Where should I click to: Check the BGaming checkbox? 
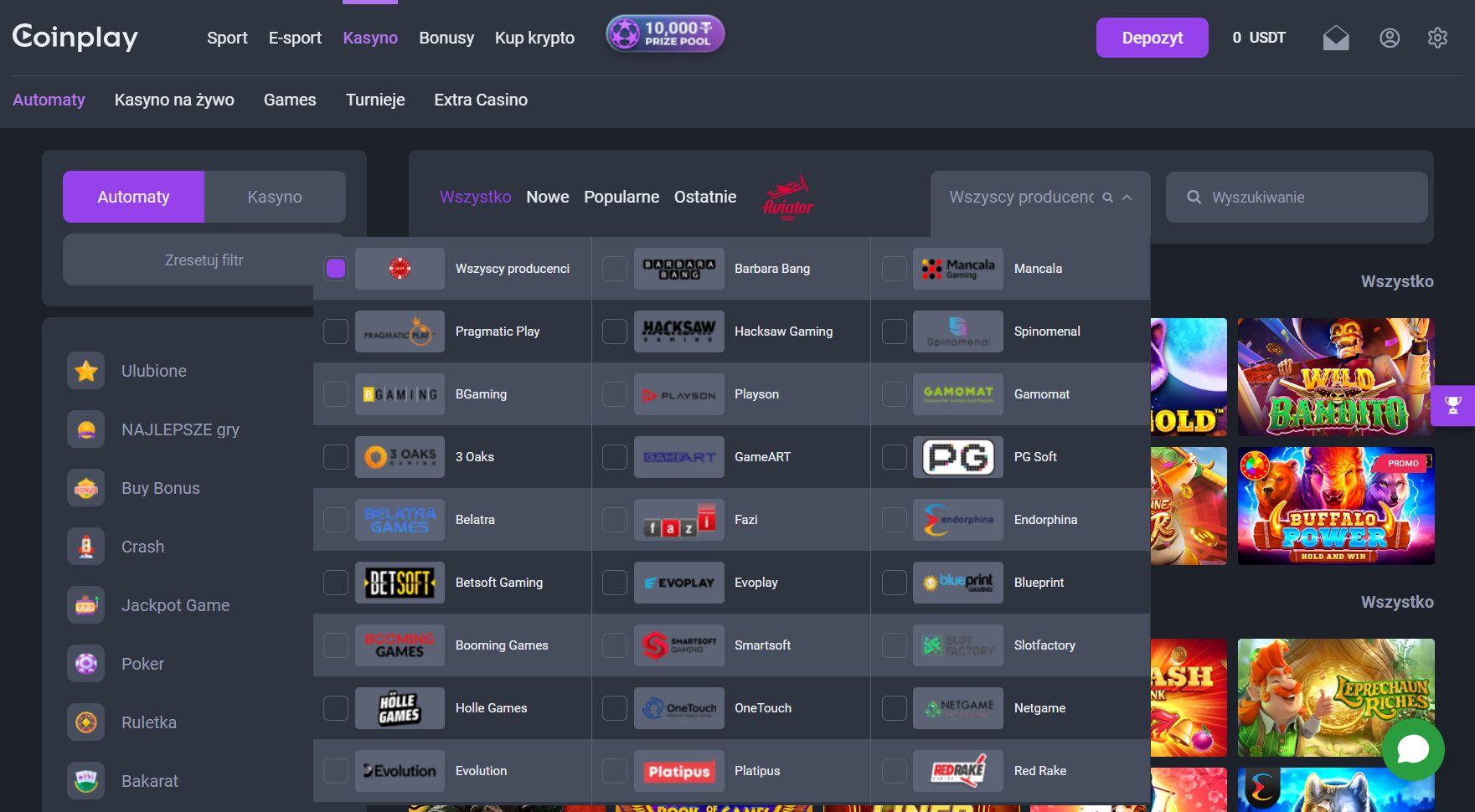click(336, 394)
